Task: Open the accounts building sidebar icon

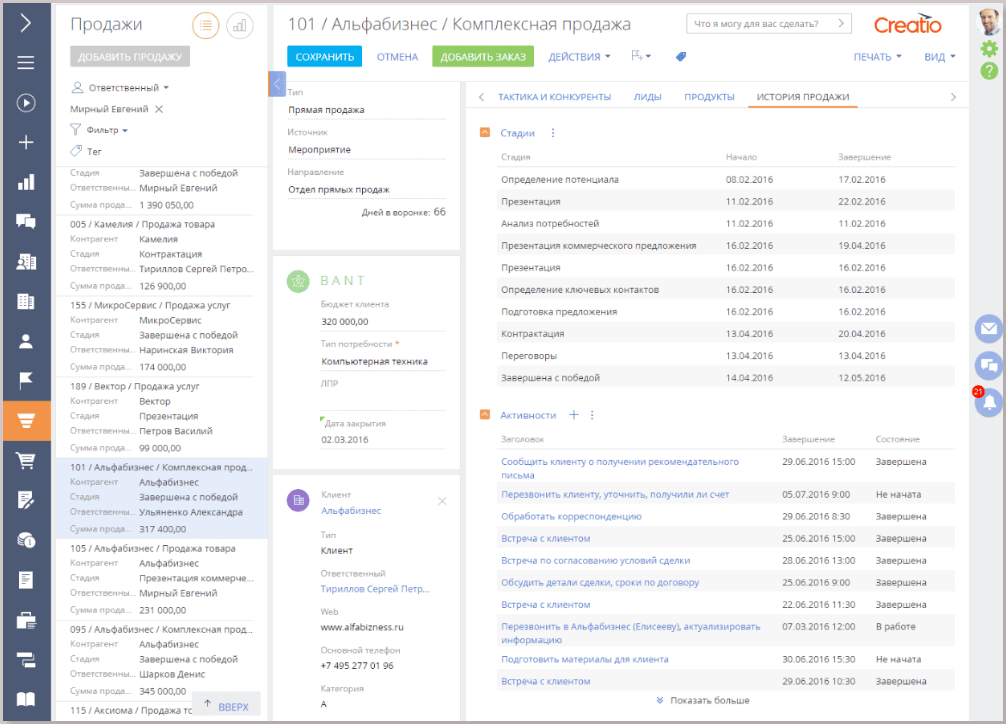Action: tap(26, 301)
